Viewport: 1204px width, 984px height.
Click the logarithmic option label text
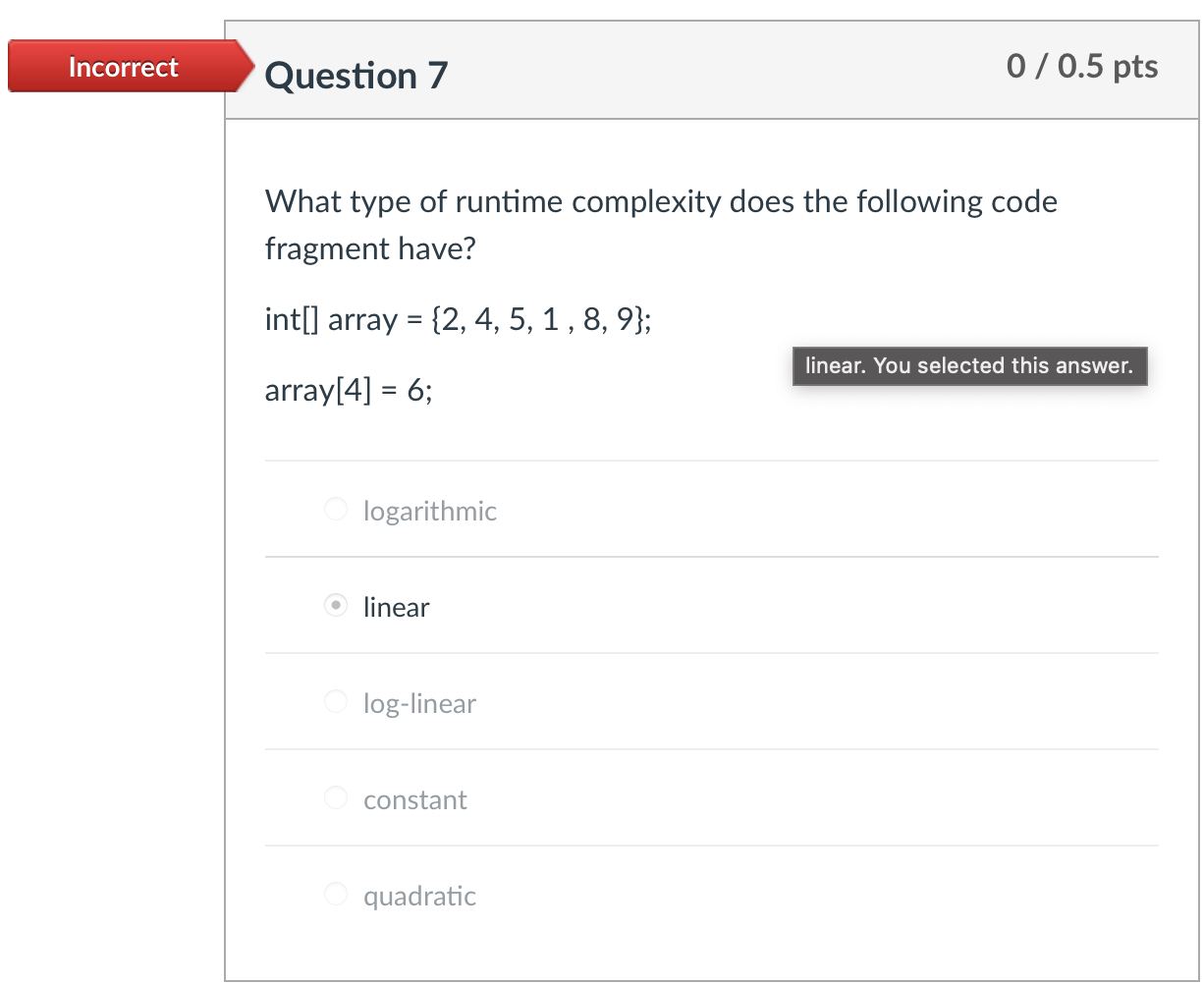(x=429, y=510)
